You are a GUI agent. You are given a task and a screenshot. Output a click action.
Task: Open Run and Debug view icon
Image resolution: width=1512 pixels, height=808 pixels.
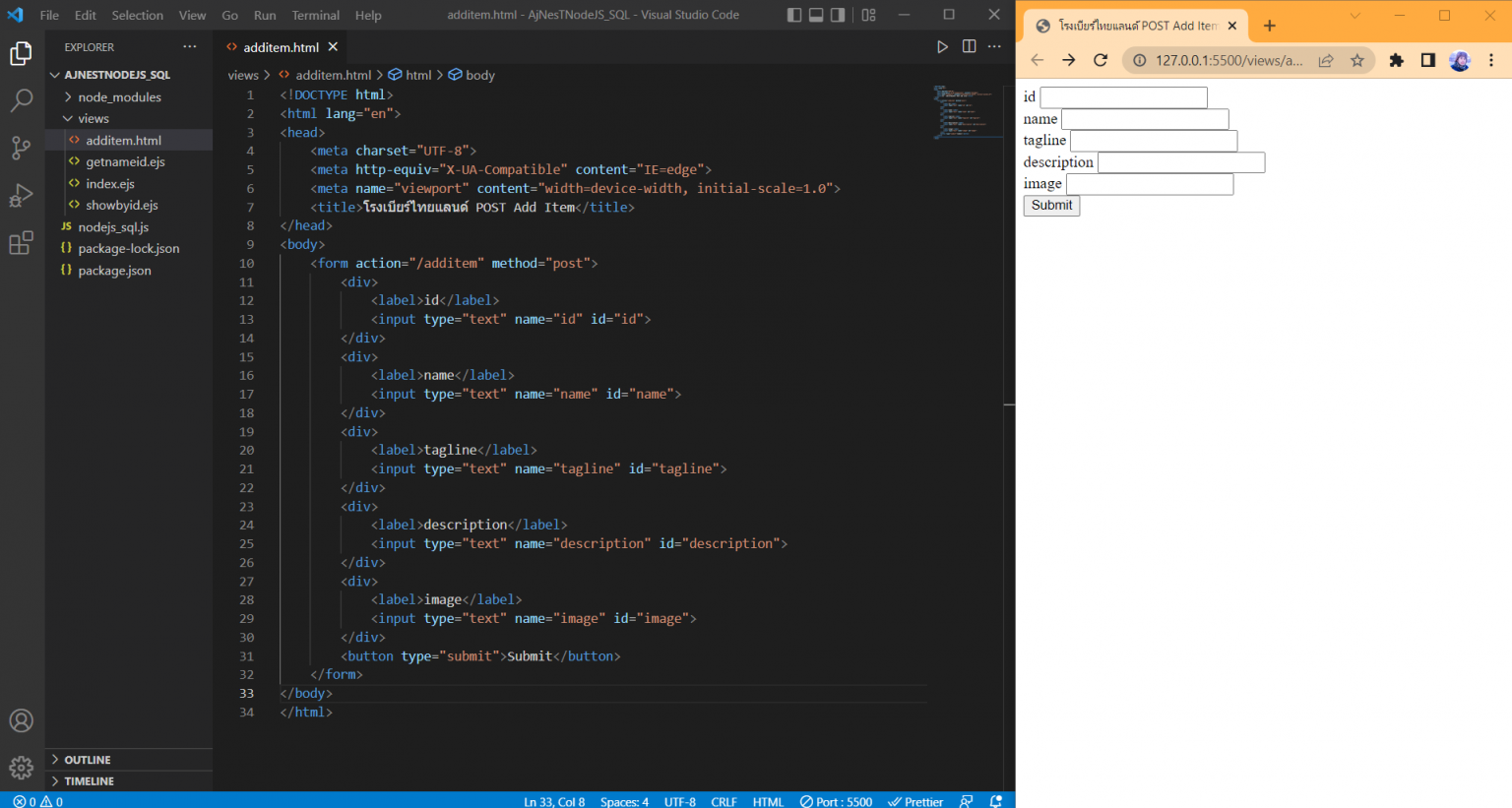[x=21, y=195]
